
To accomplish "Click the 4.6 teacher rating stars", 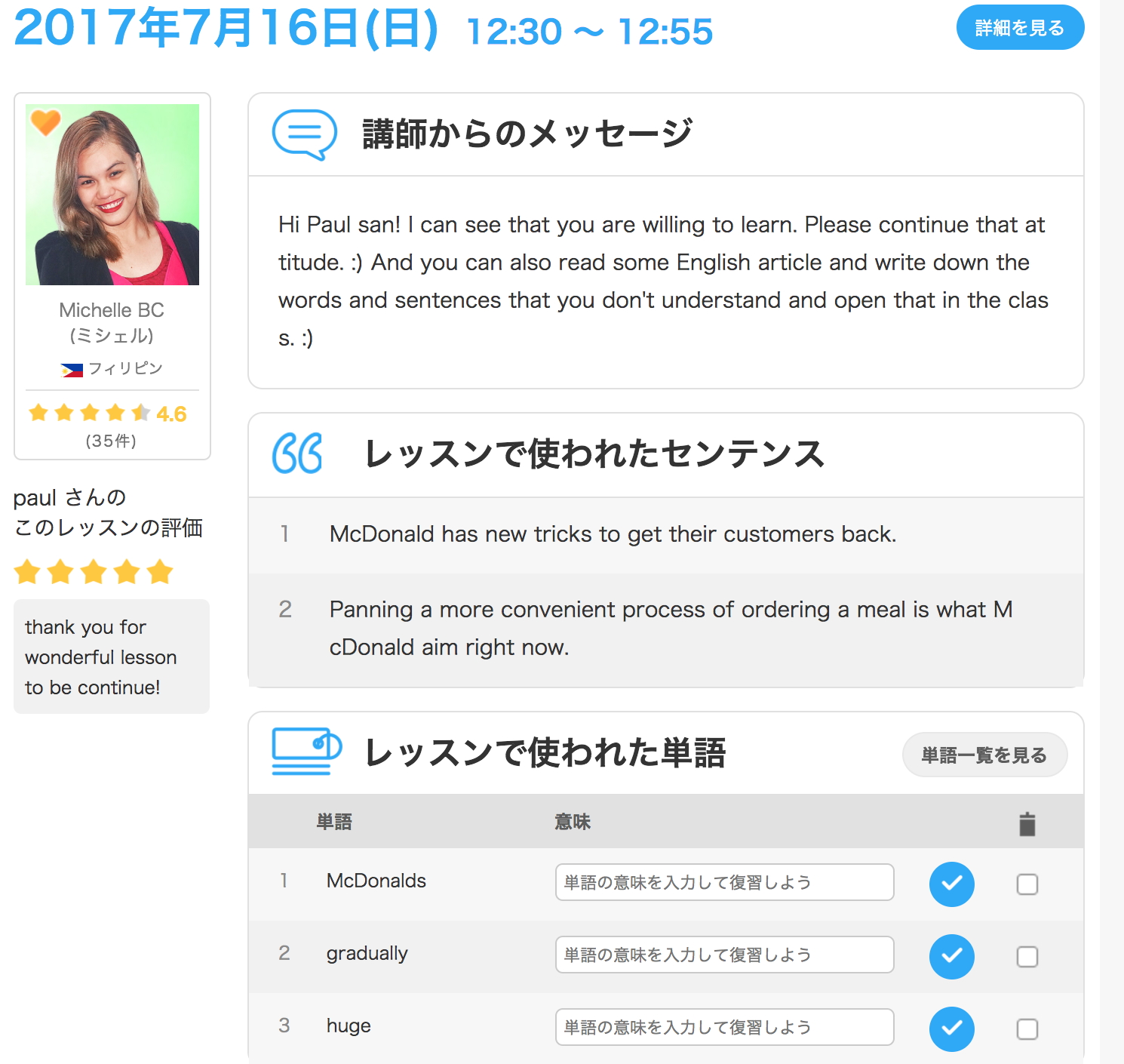I will pyautogui.click(x=90, y=413).
